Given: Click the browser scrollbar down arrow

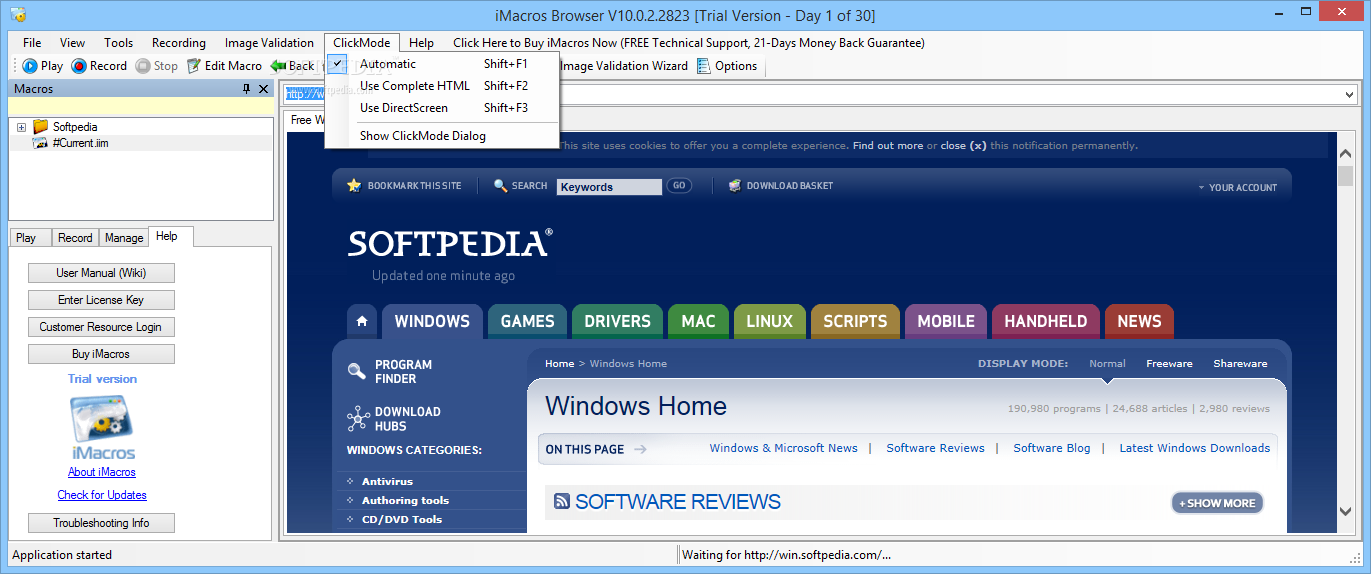Looking at the screenshot, I should pos(1346,511).
